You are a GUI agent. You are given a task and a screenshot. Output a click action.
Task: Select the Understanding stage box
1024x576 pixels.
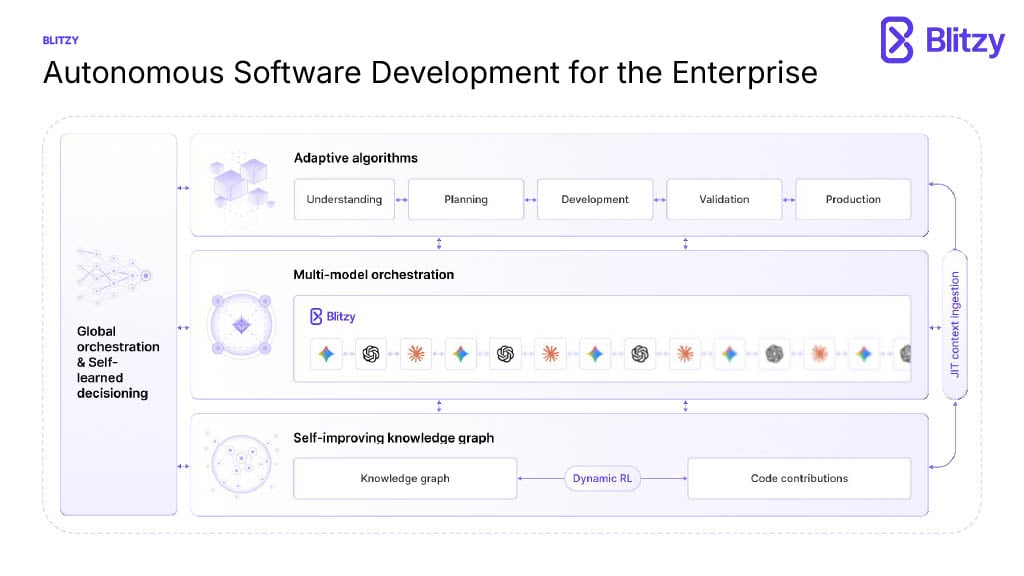(344, 199)
